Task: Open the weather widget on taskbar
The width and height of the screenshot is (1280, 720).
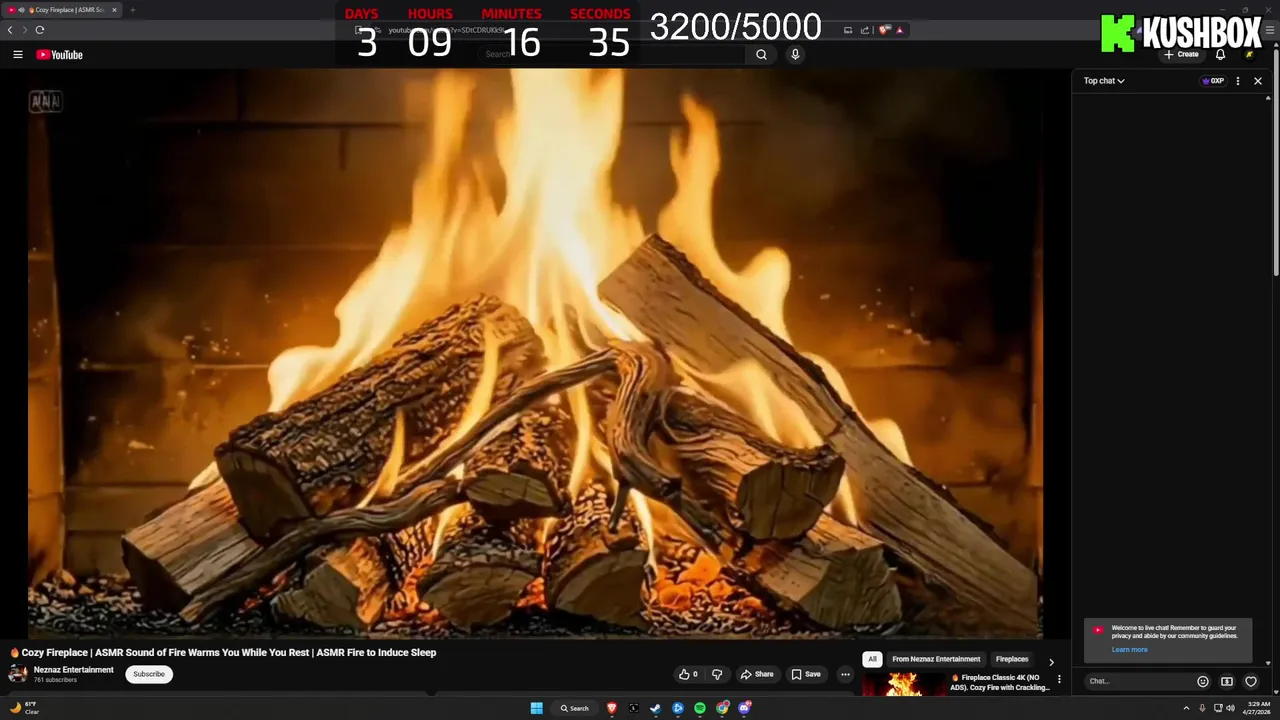Action: click(x=25, y=708)
